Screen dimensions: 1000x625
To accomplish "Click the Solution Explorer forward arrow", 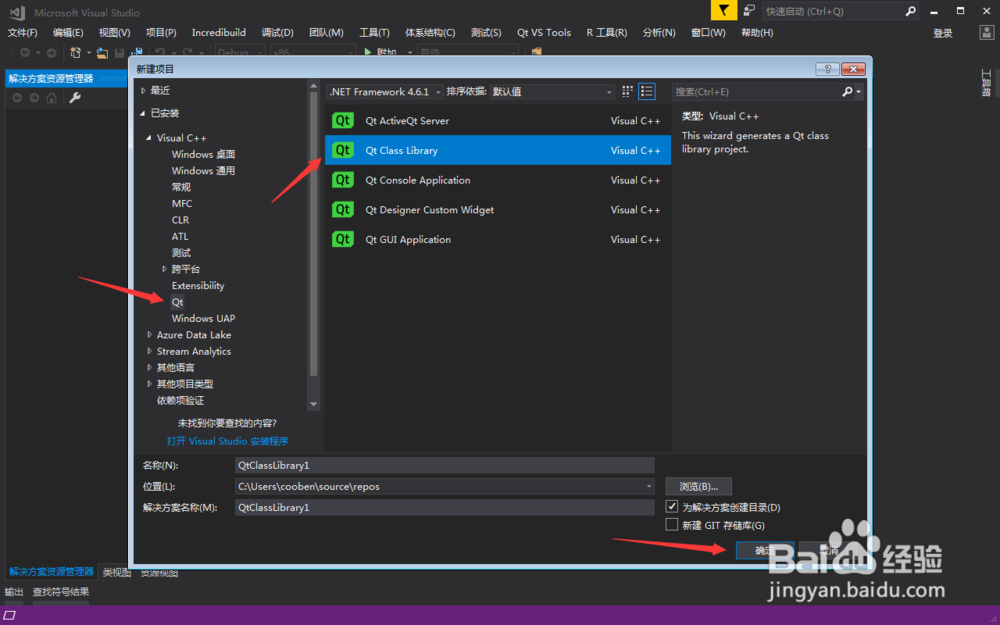I will (34, 98).
